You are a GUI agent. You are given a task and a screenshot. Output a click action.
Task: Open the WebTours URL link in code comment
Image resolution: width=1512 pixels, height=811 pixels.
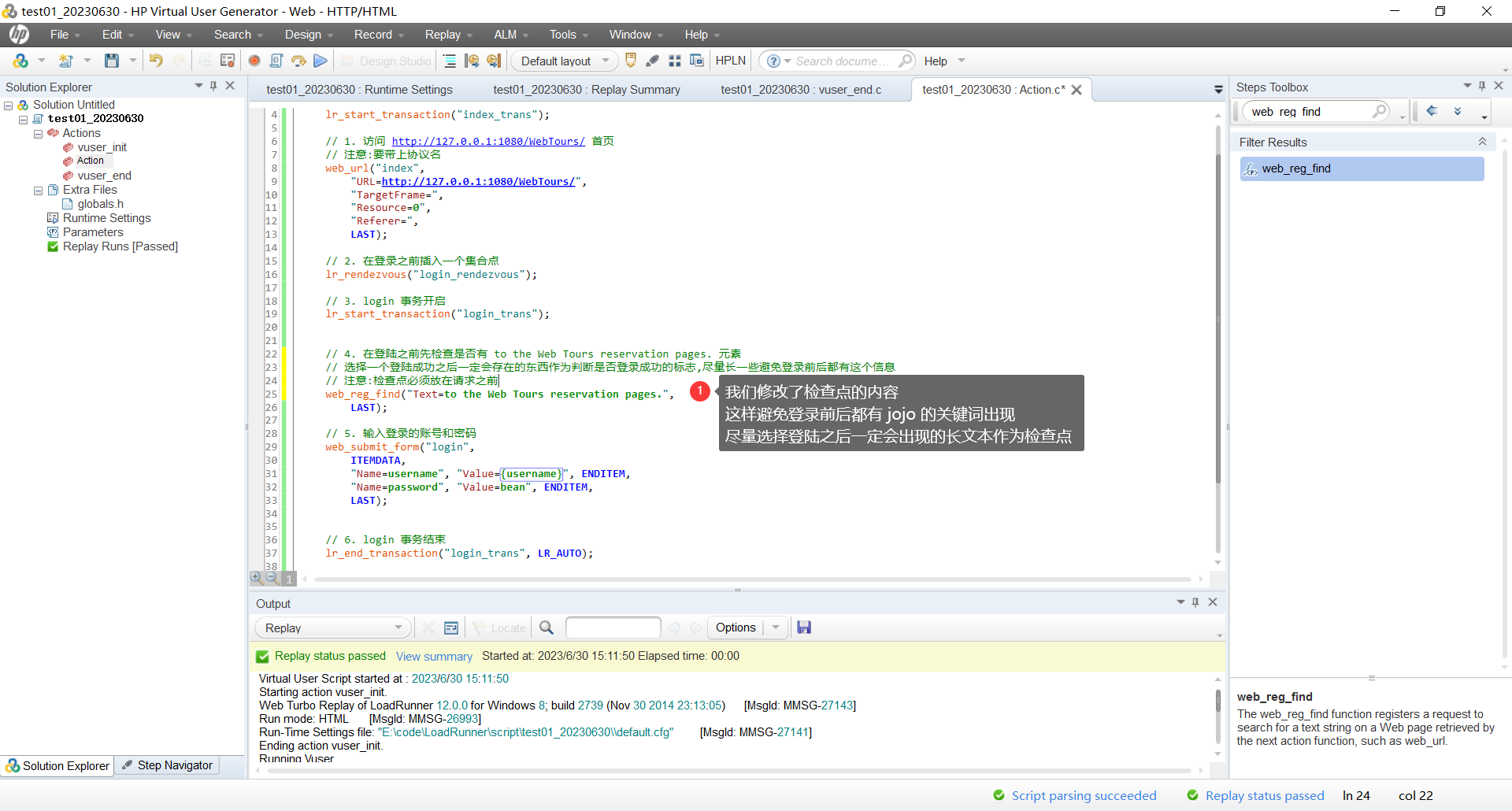coord(488,142)
